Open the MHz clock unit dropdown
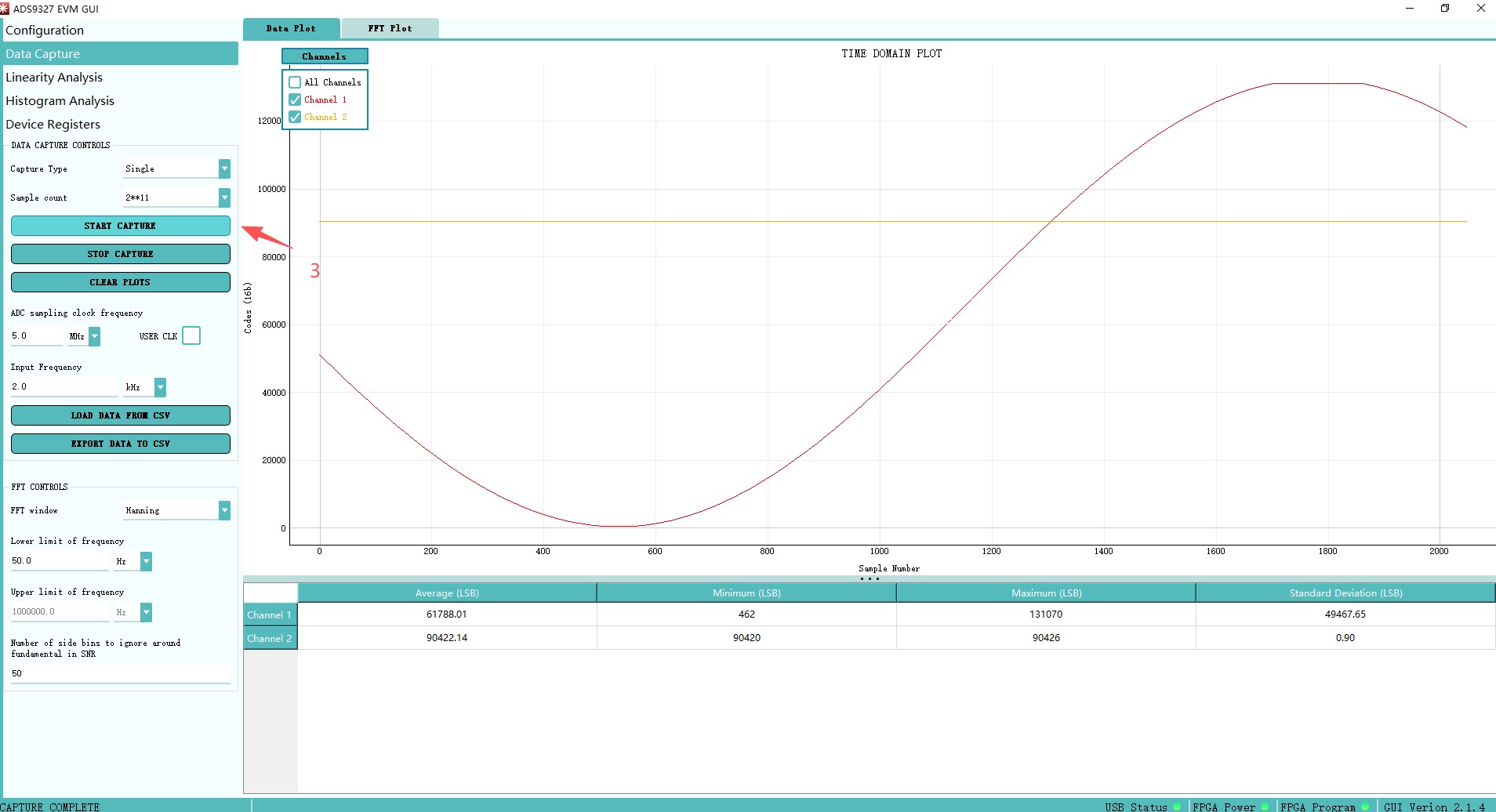Screen dimensions: 1496x812 [x=94, y=336]
